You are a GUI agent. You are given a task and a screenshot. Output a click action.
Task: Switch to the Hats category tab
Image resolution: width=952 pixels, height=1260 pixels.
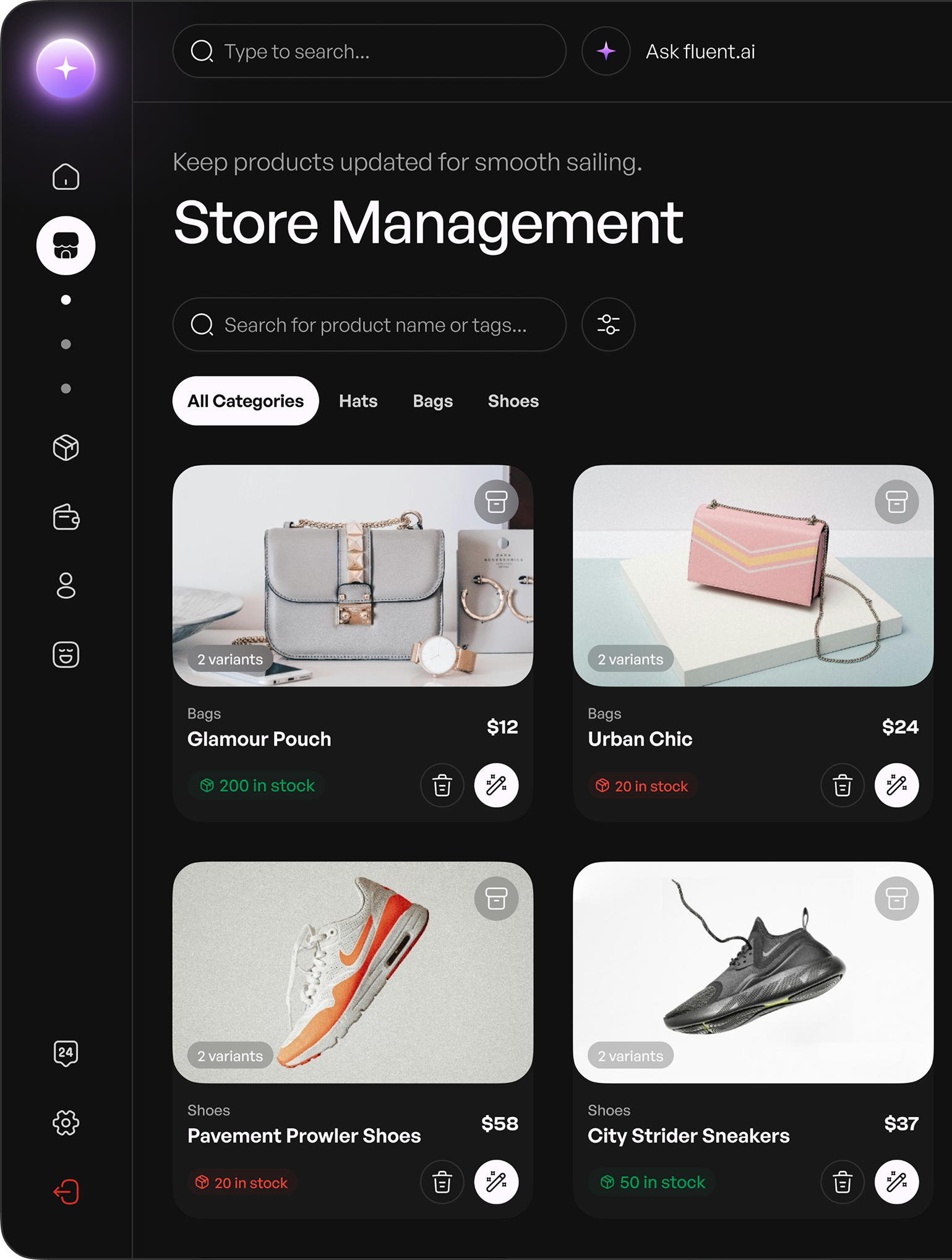click(x=358, y=401)
